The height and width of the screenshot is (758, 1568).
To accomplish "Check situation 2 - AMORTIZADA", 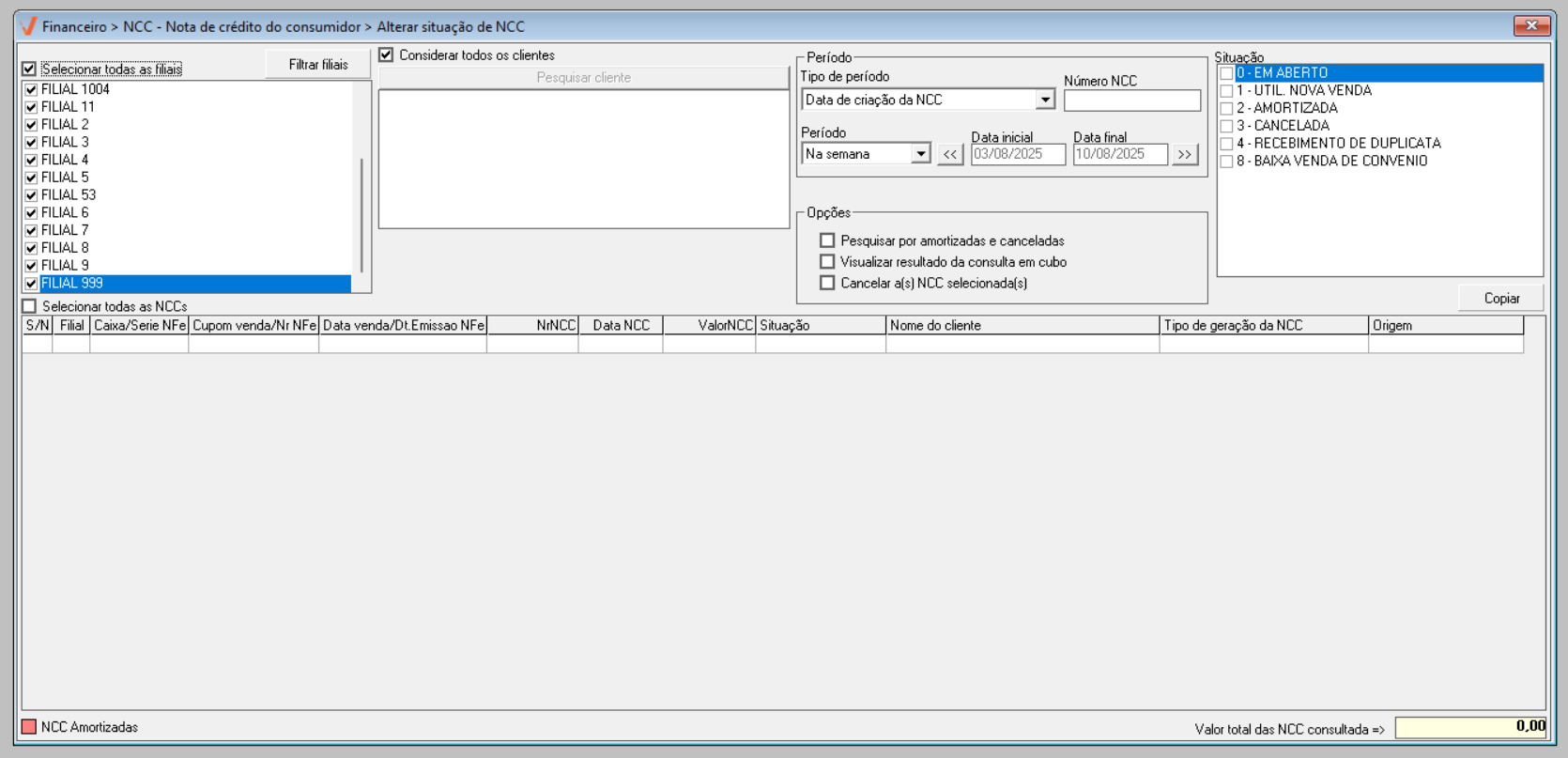I will click(1226, 109).
